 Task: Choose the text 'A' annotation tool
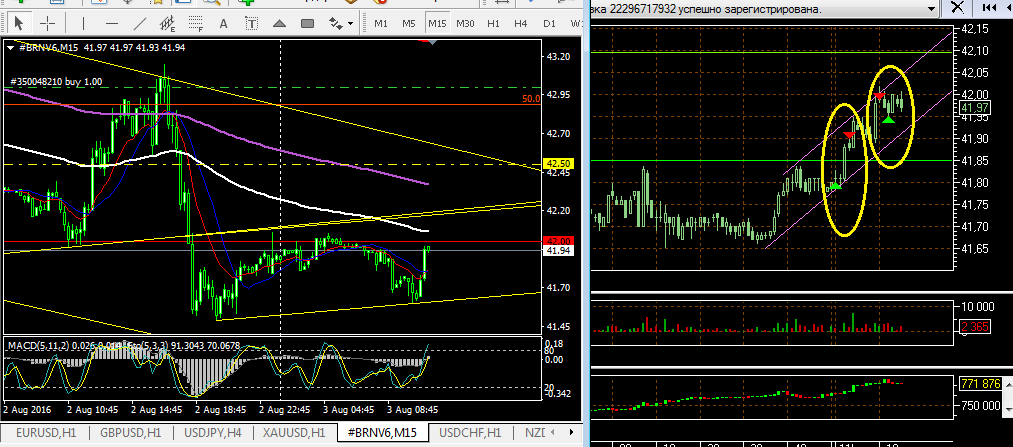tap(224, 24)
